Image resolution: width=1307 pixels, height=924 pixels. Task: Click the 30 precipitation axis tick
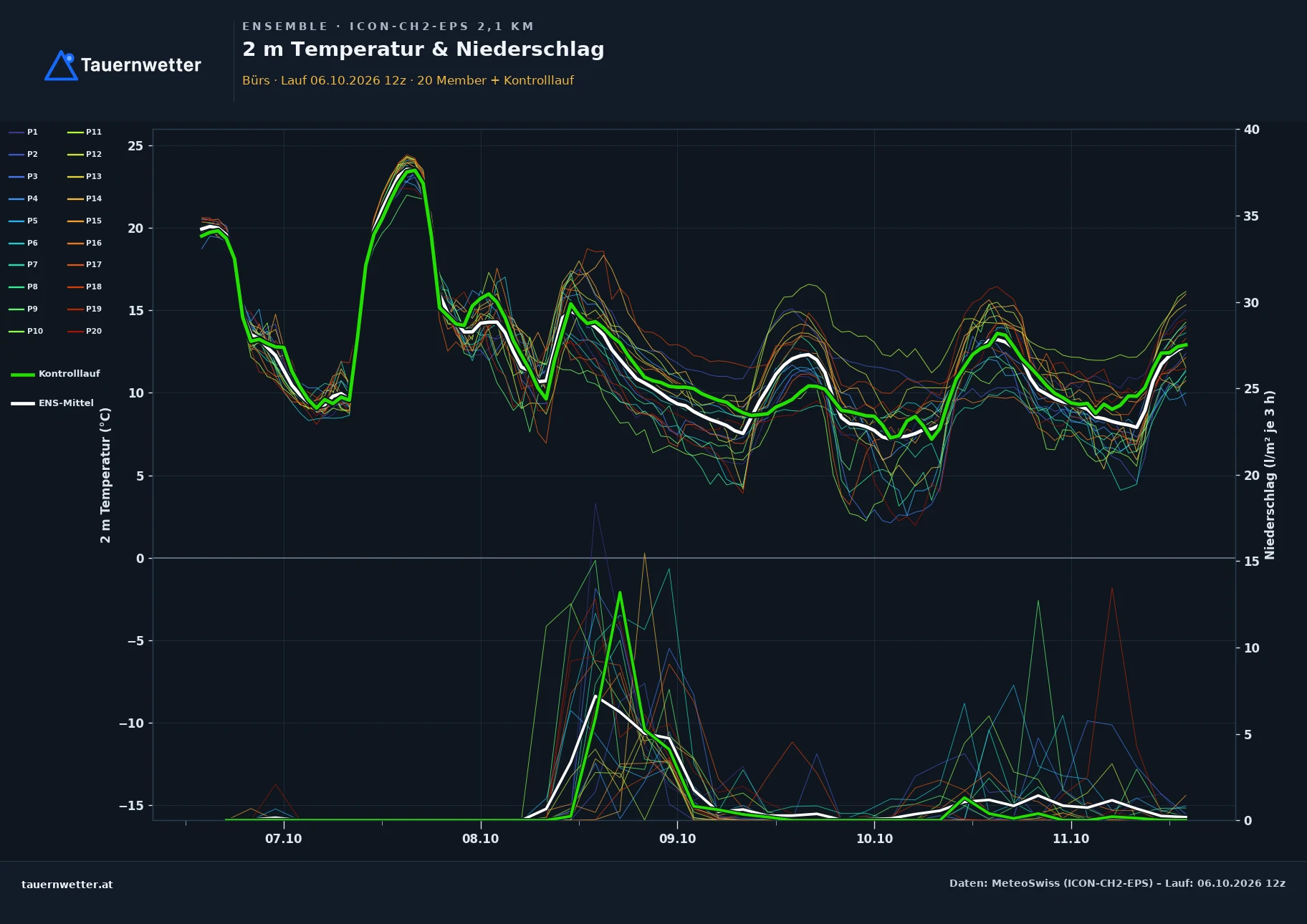(1252, 303)
